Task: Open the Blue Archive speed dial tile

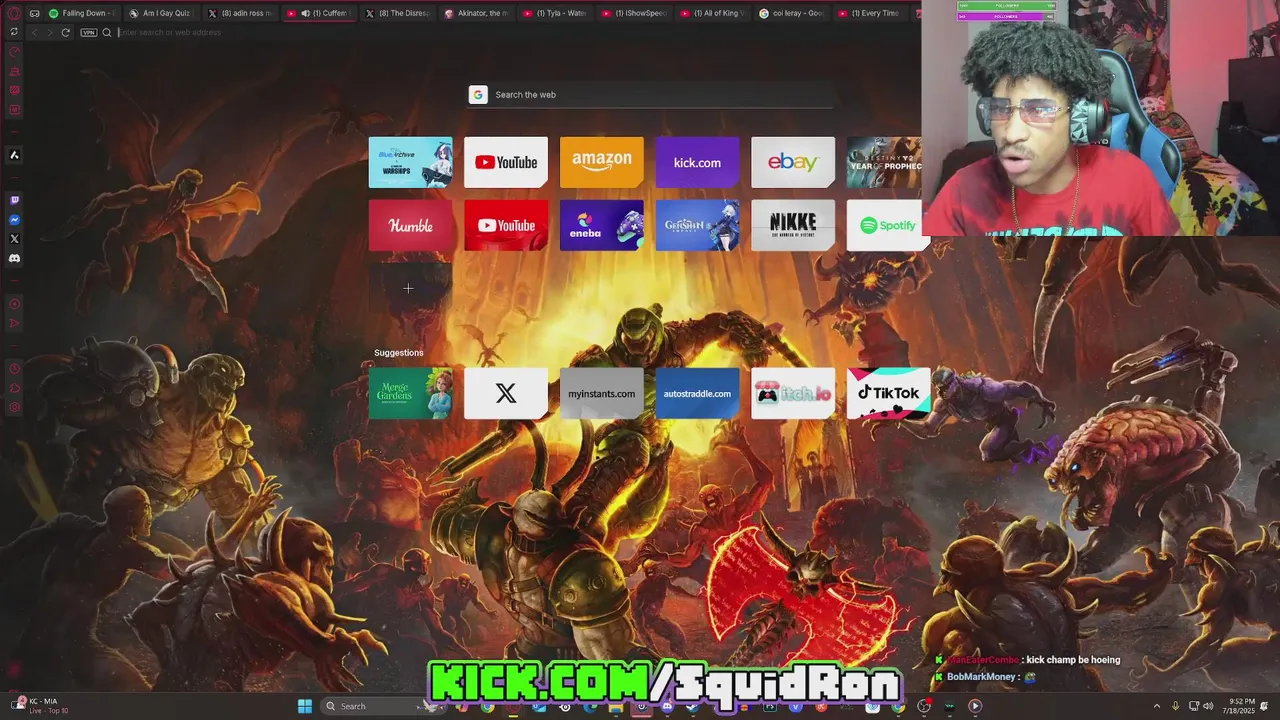Action: click(410, 162)
